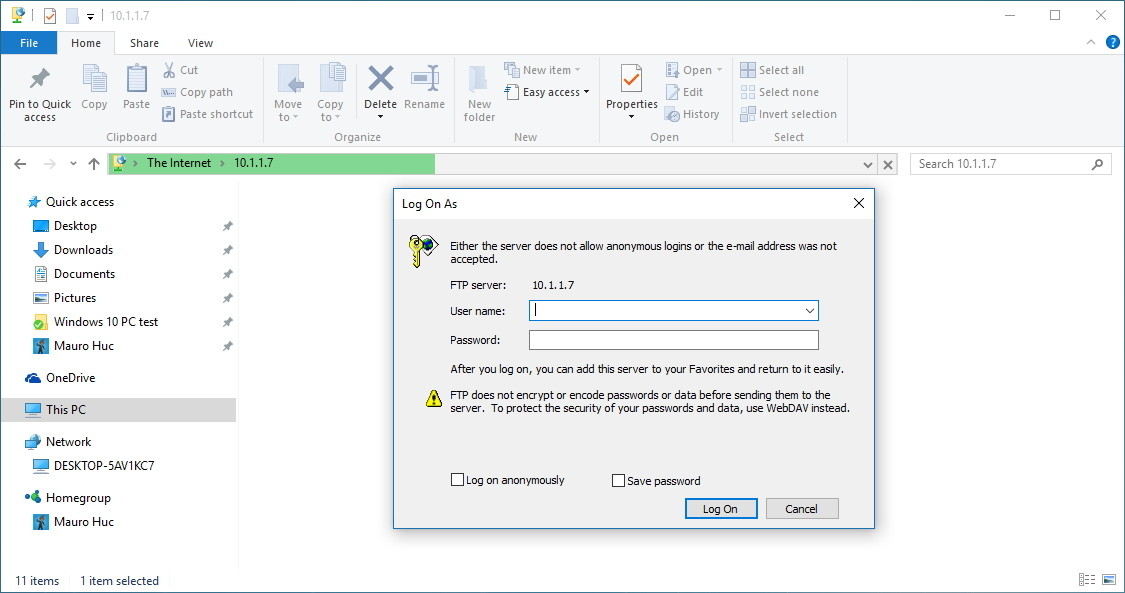This screenshot has width=1125, height=593.
Task: Select This PC in the sidebar
Action: point(66,410)
